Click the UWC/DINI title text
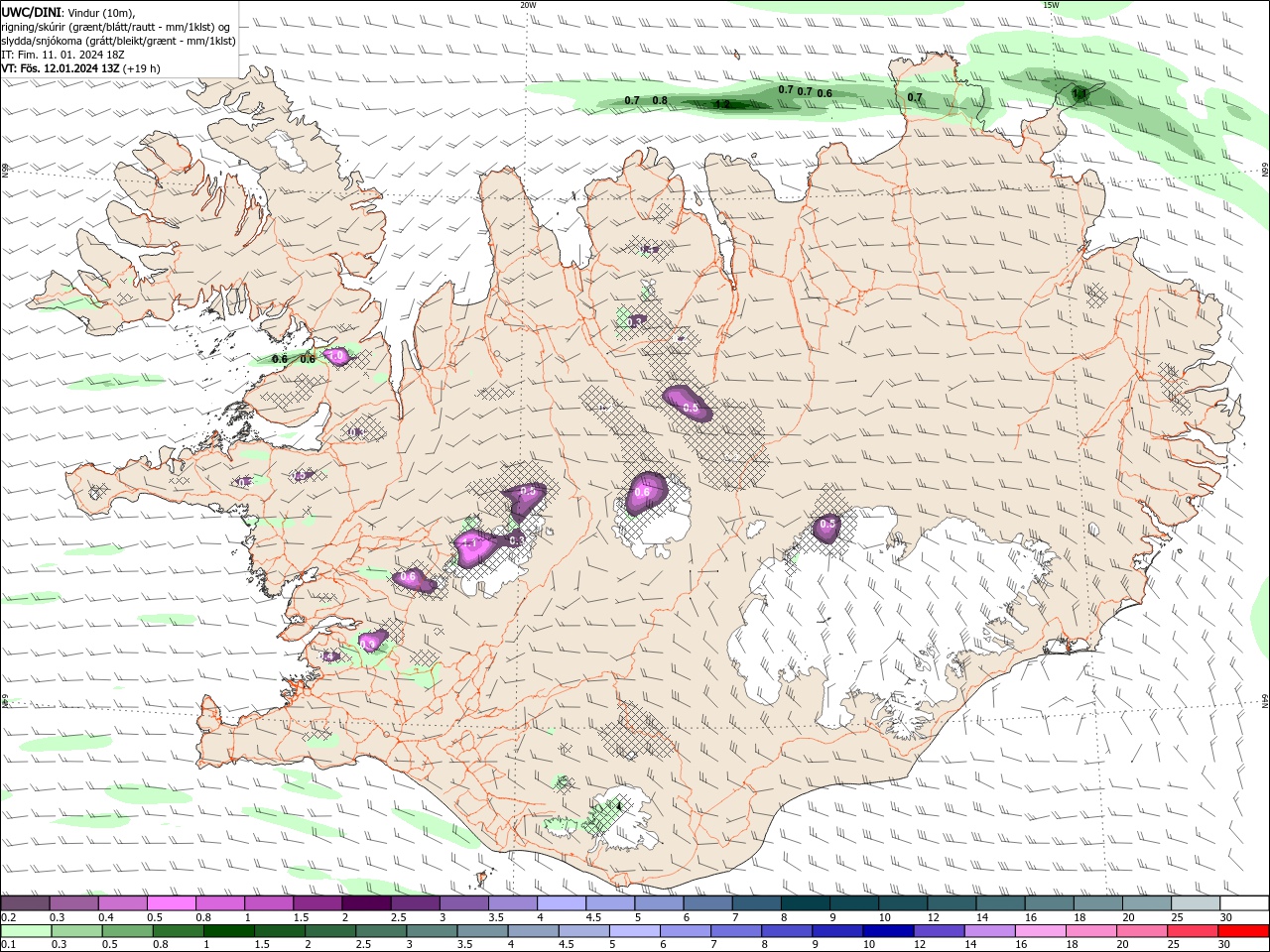 point(31,12)
